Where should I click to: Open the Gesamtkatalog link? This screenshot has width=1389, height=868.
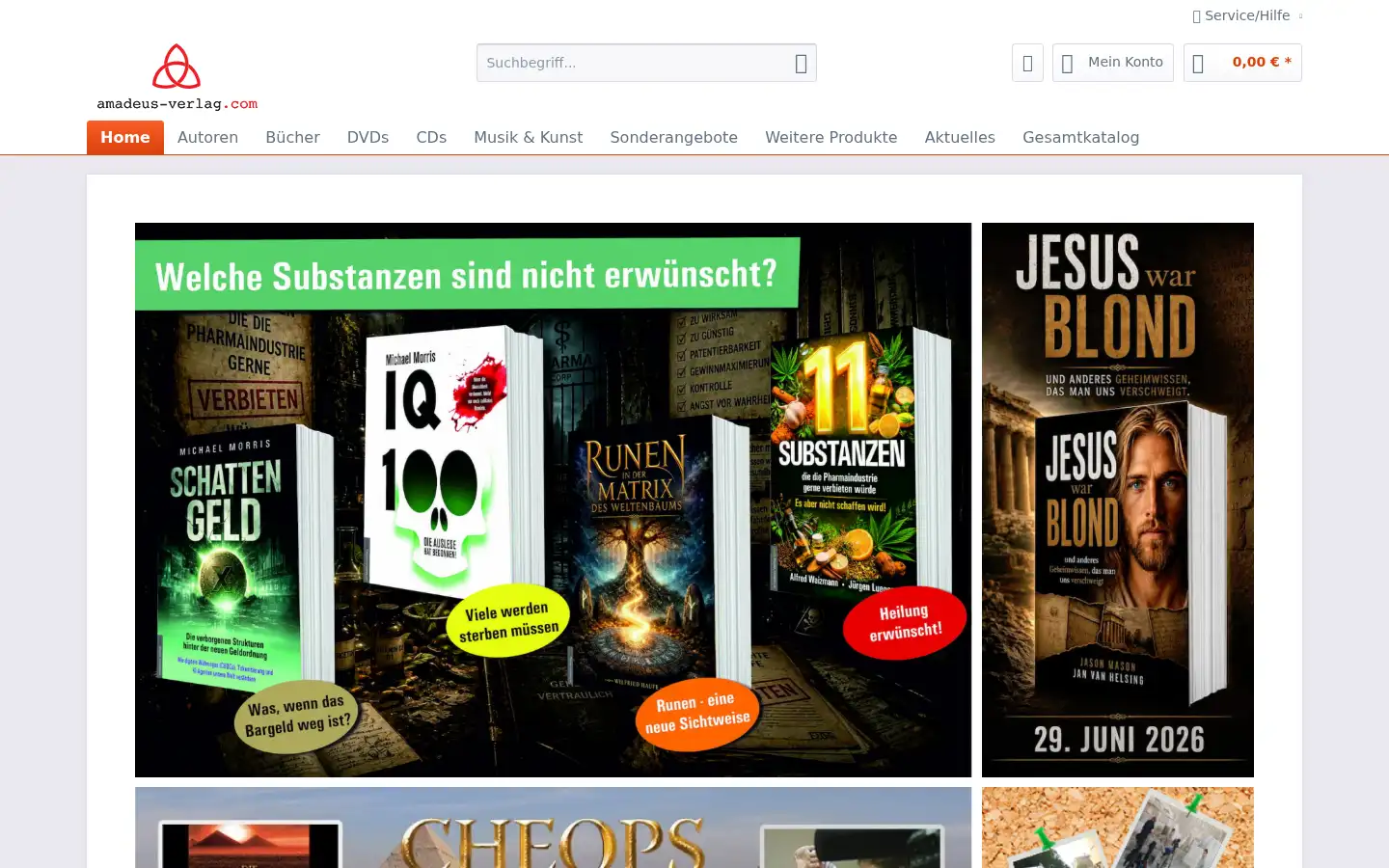tap(1080, 137)
